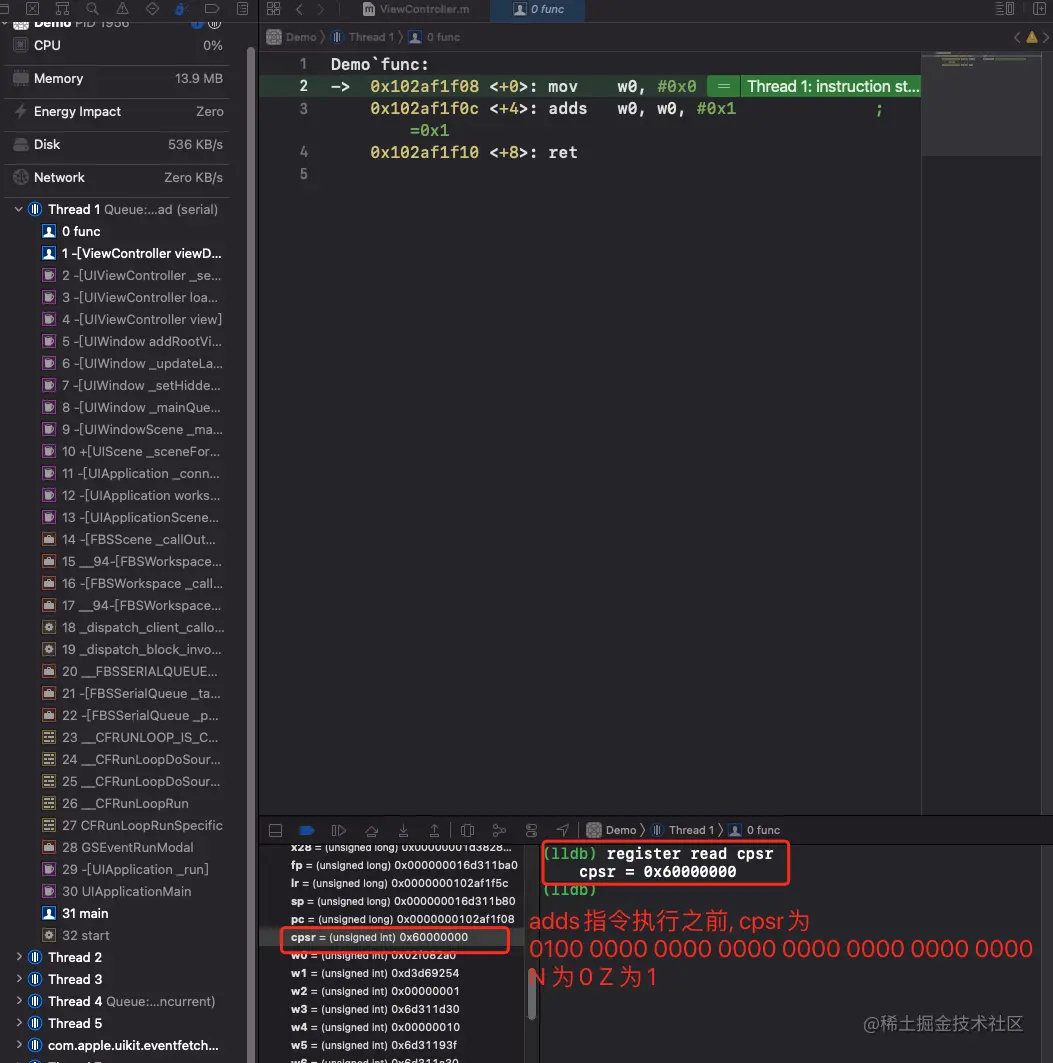Collapse the Demo process disclosure triangle
The height and width of the screenshot is (1063, 1053).
(5, 24)
